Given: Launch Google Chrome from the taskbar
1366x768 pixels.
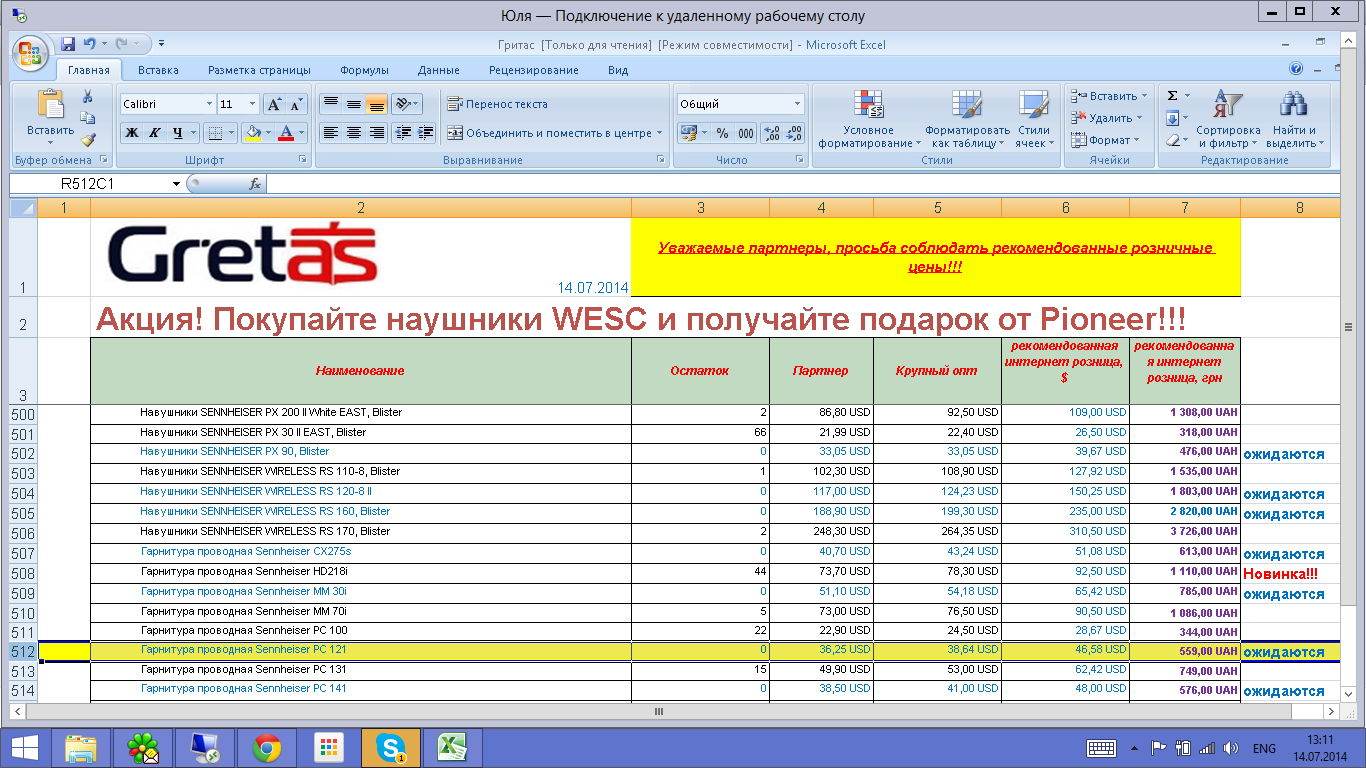Looking at the screenshot, I should (x=266, y=747).
